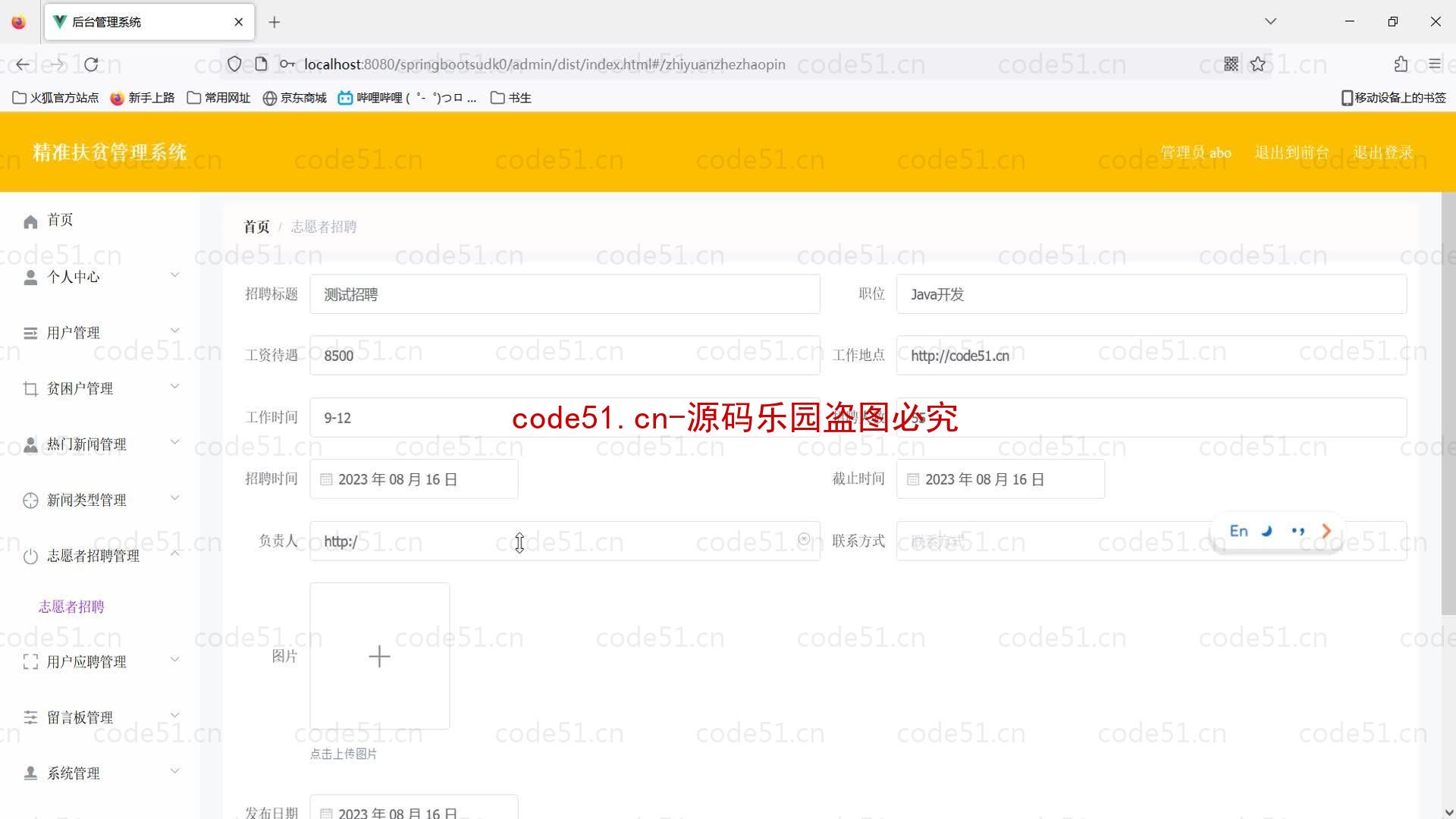Click the red arrow in IME toolbar

tap(1326, 532)
